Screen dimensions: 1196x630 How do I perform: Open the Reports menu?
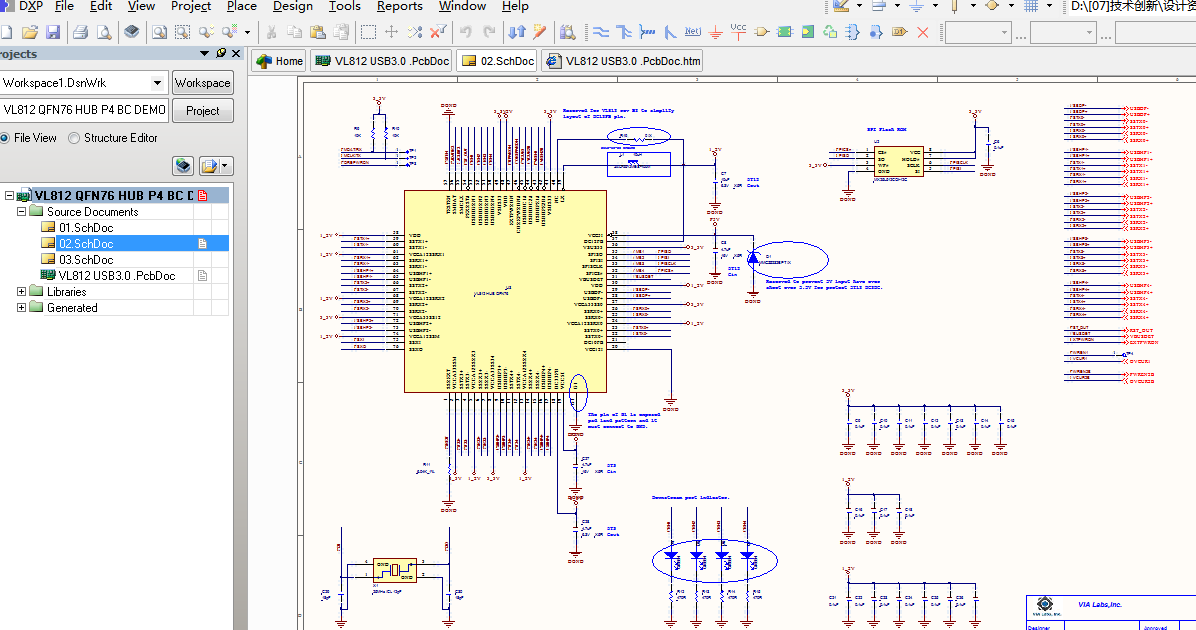(400, 6)
